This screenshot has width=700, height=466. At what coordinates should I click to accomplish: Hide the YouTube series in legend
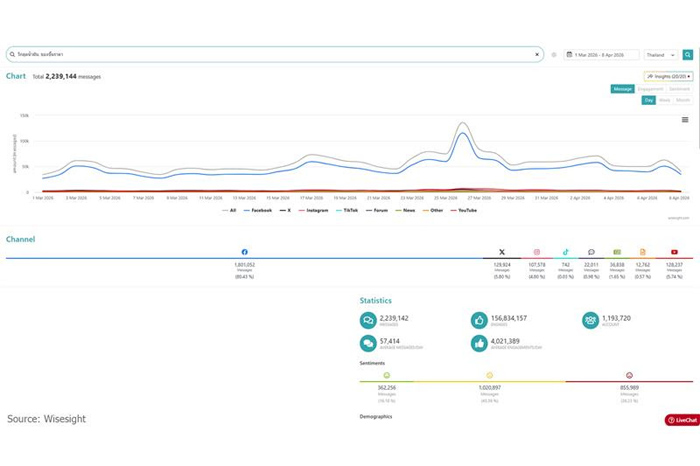[x=467, y=210]
